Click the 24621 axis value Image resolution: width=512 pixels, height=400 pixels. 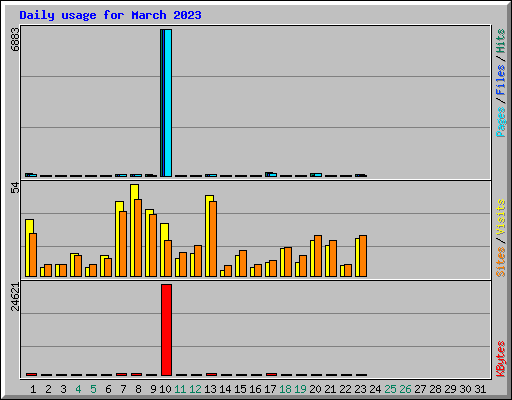[x=15, y=297]
